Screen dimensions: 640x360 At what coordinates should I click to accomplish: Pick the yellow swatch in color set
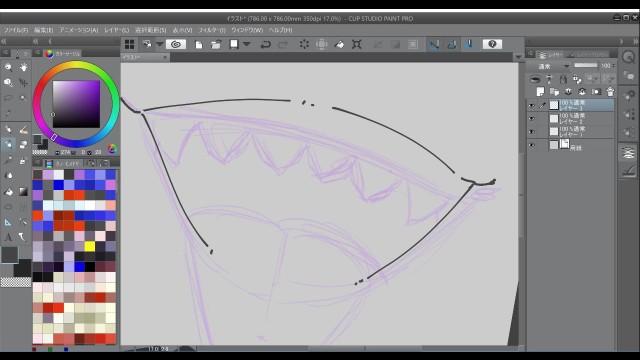(x=89, y=246)
